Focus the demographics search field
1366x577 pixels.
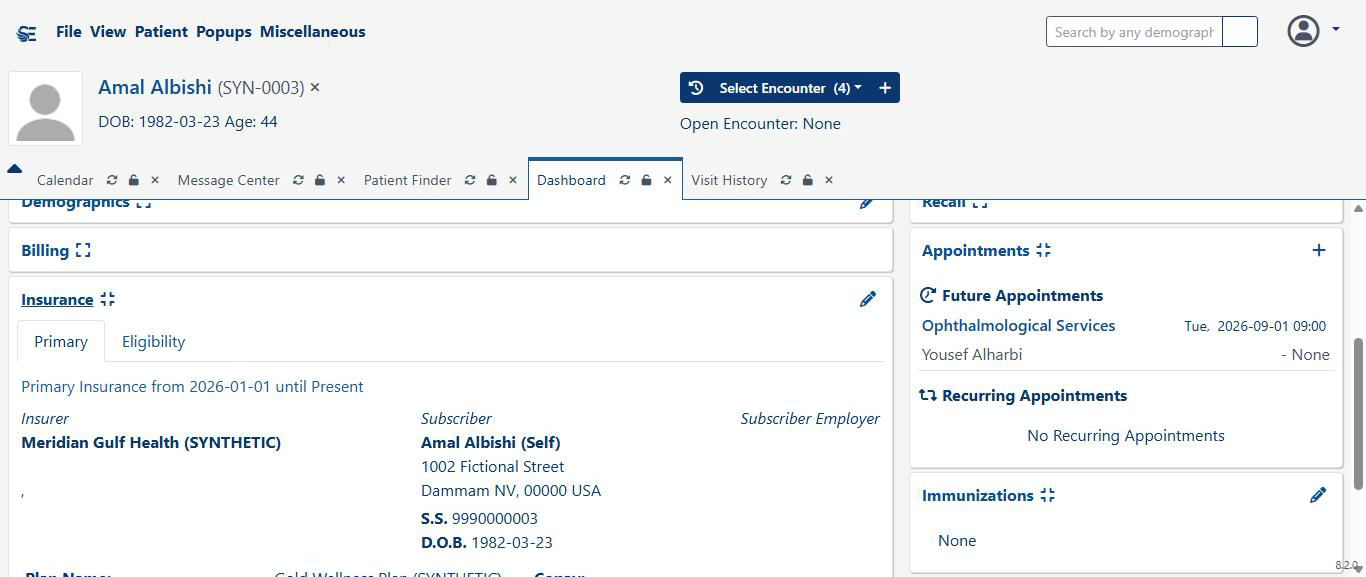pos(1134,32)
